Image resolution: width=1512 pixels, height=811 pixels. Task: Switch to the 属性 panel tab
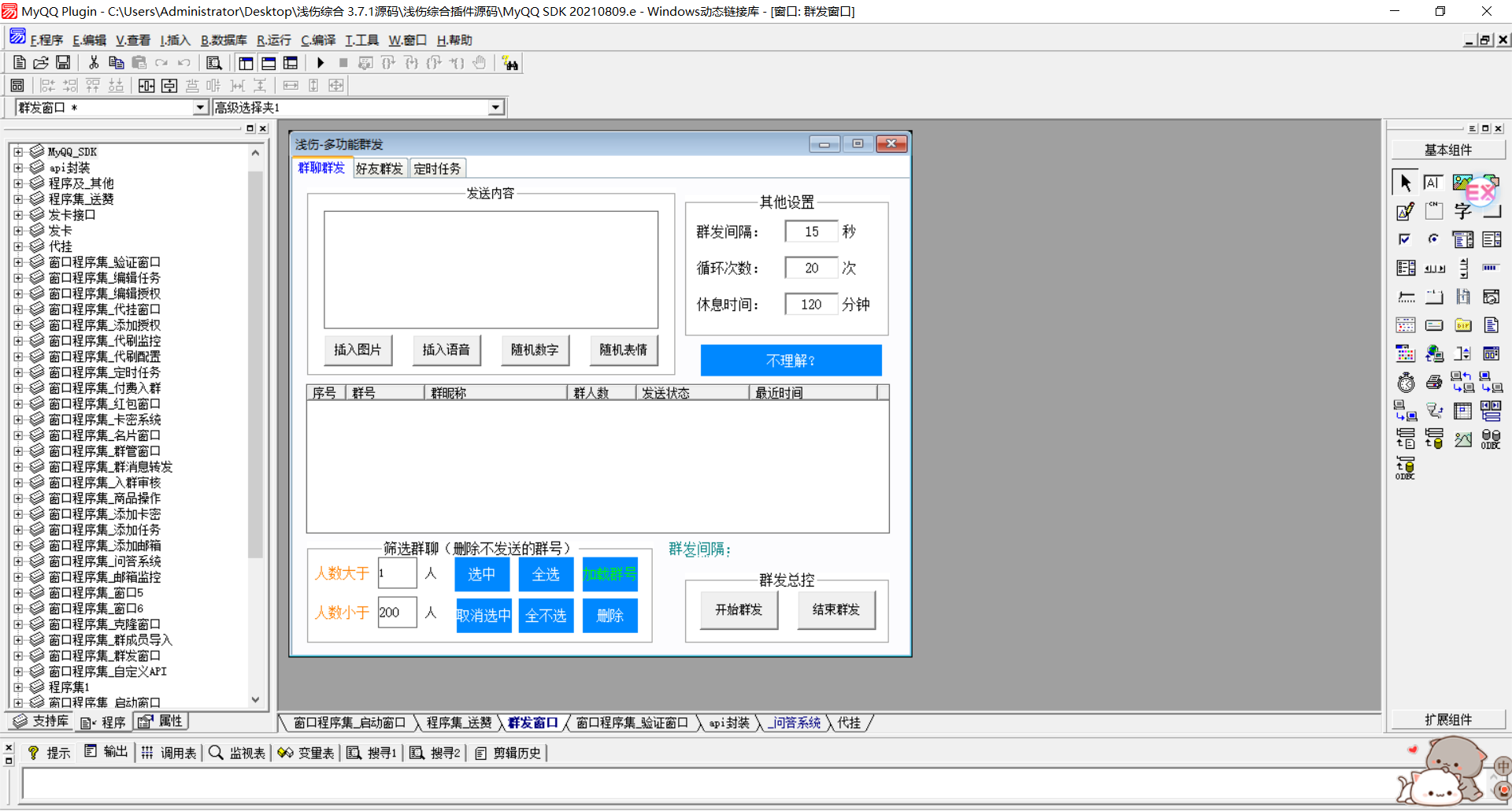pos(162,721)
